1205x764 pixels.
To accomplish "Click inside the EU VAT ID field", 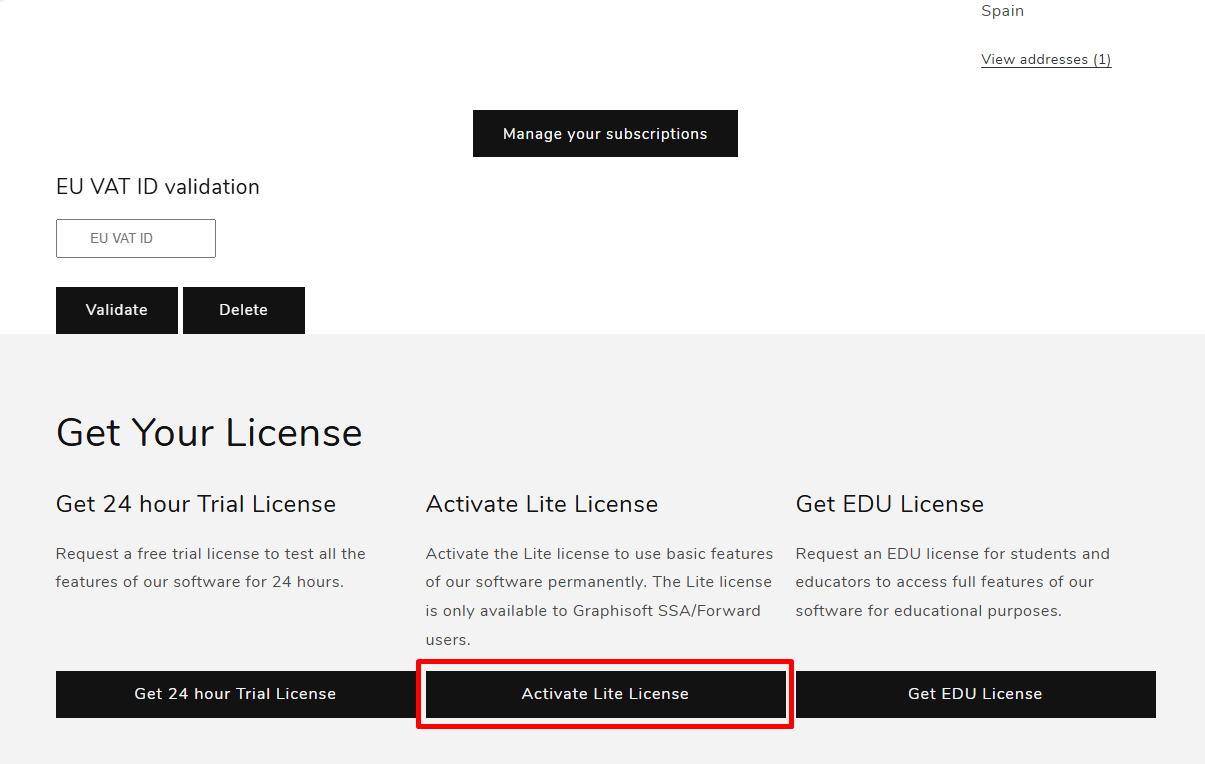I will click(135, 238).
